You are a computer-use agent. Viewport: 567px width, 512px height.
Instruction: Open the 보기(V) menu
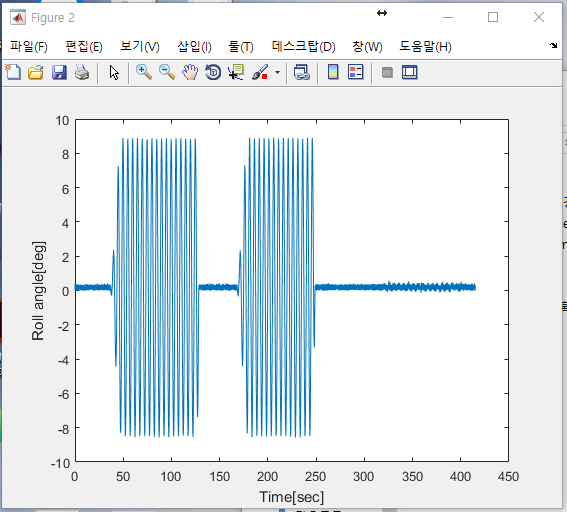(140, 46)
